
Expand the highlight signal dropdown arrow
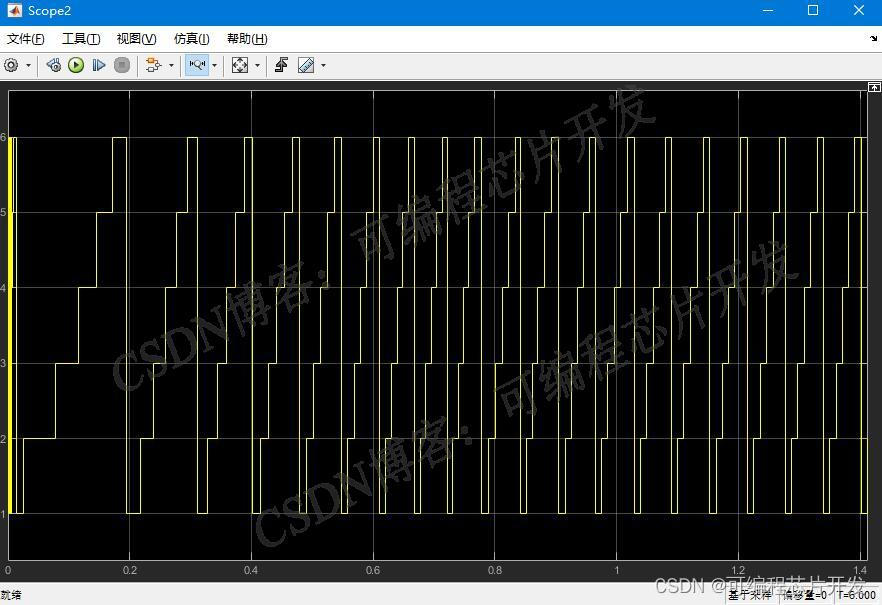point(171,65)
